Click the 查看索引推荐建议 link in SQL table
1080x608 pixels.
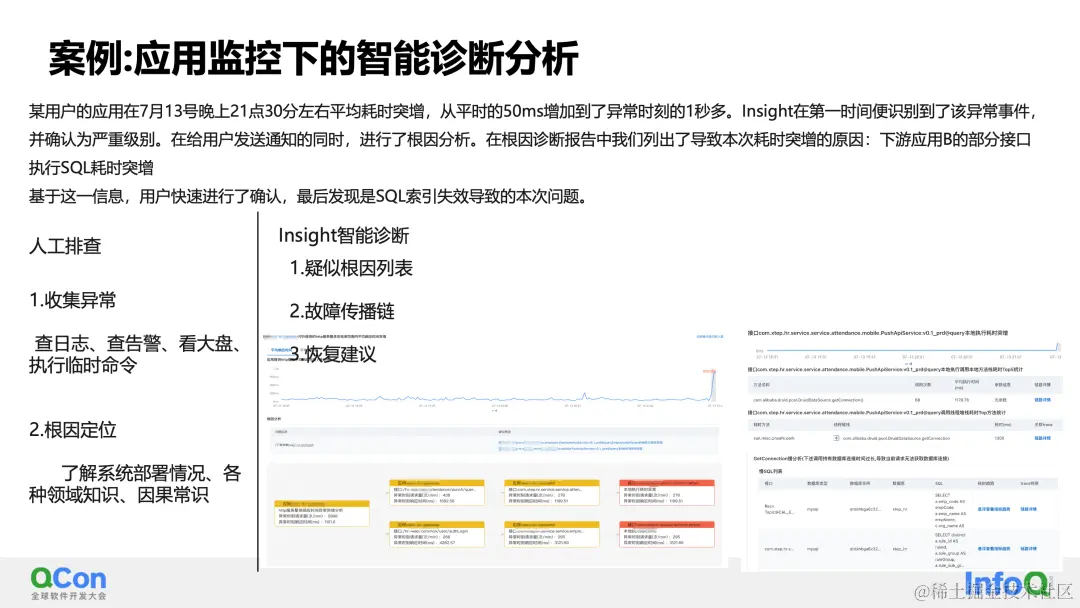[x=993, y=510]
